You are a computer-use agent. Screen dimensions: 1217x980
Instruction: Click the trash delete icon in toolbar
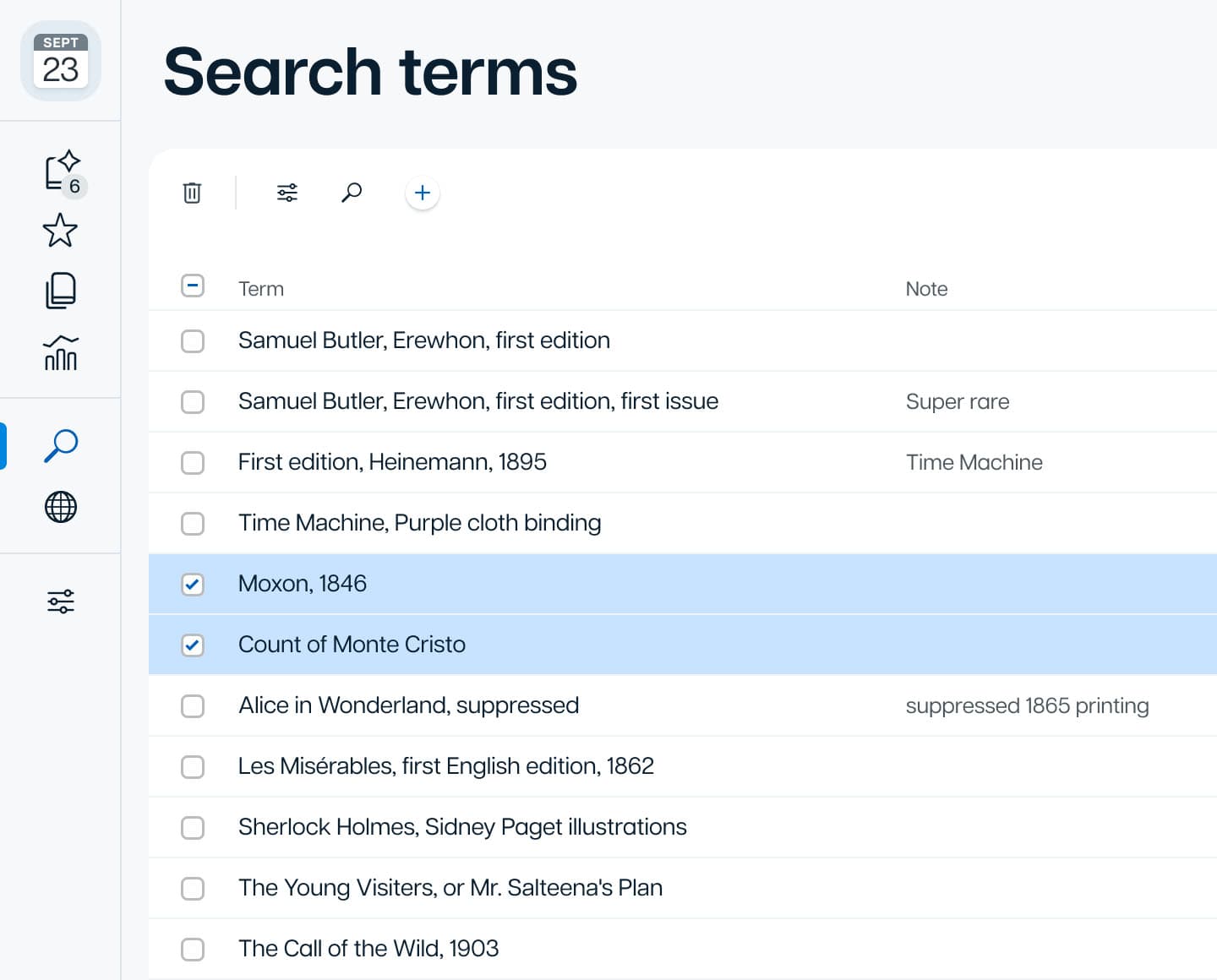pos(193,193)
